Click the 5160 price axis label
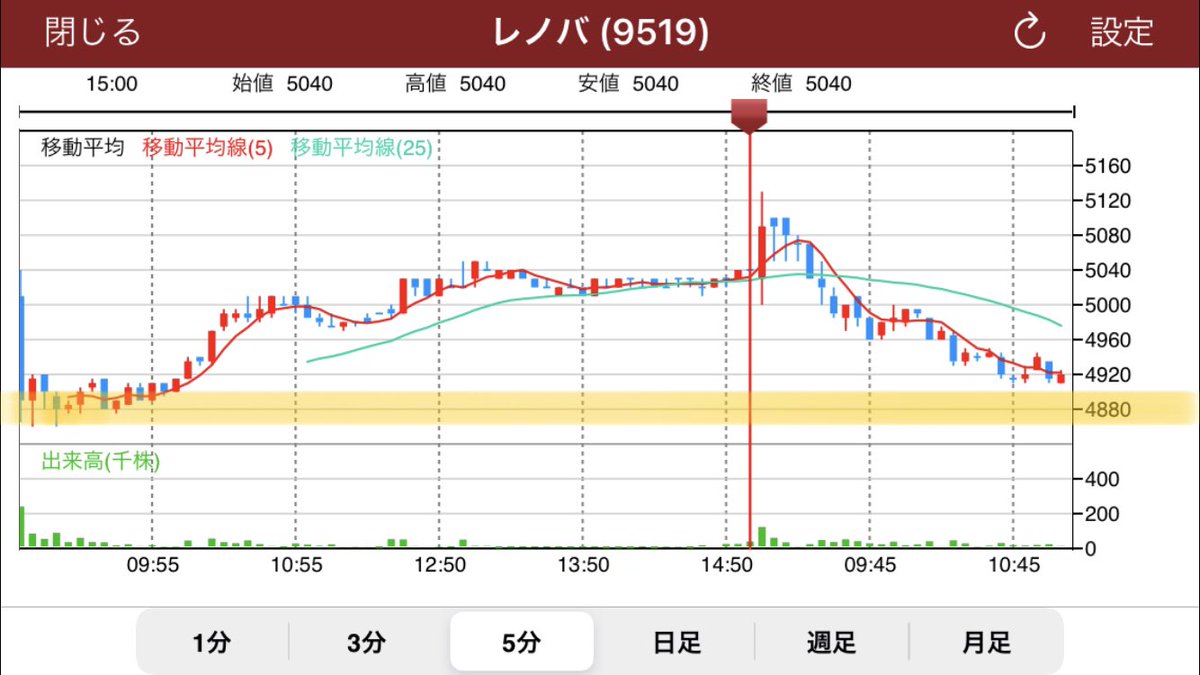Screen dimensions: 1200x675 [x=1107, y=166]
